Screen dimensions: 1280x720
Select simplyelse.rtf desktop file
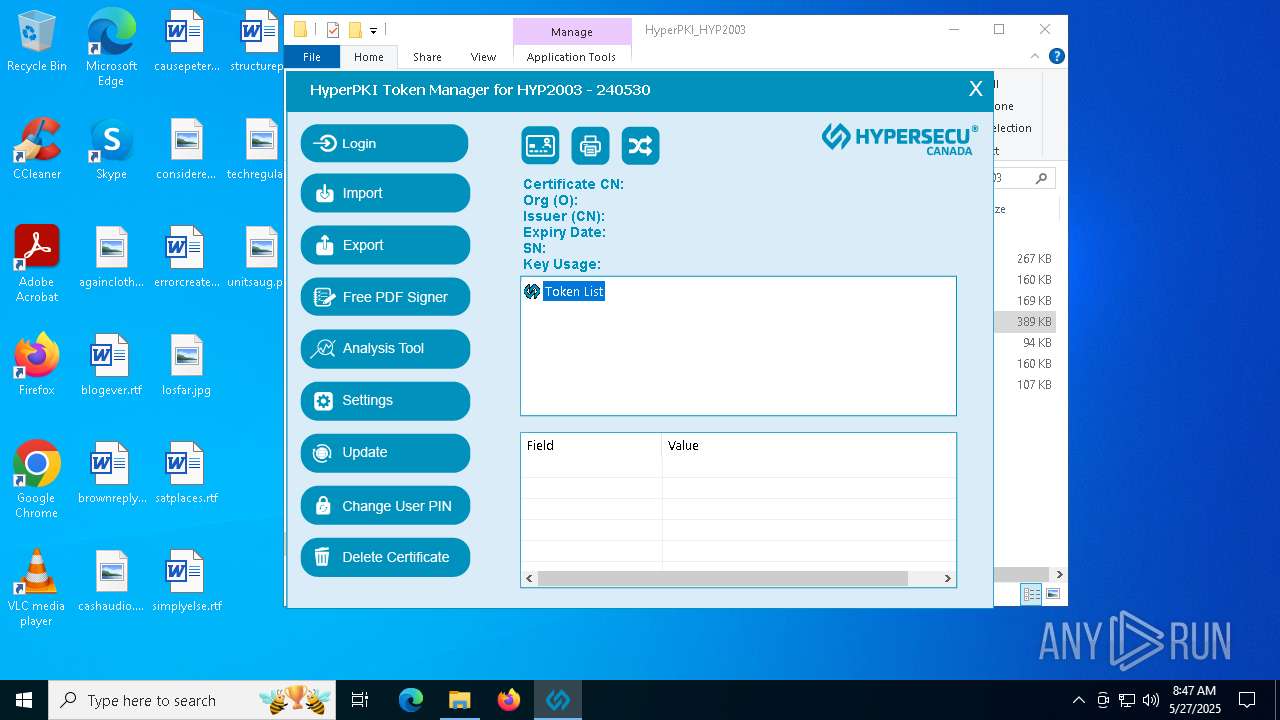click(x=186, y=581)
